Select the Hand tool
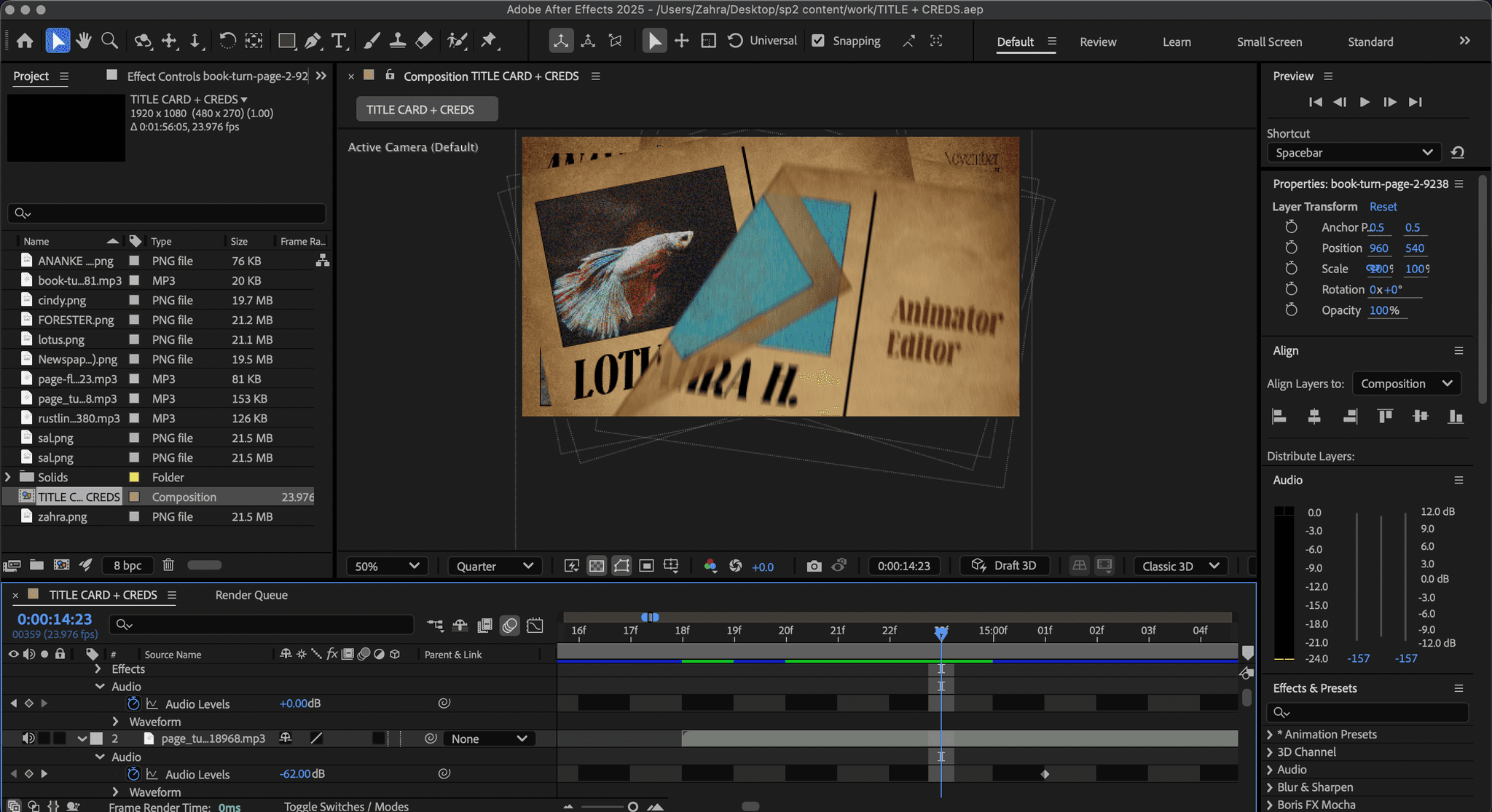The height and width of the screenshot is (812, 1492). pos(83,41)
